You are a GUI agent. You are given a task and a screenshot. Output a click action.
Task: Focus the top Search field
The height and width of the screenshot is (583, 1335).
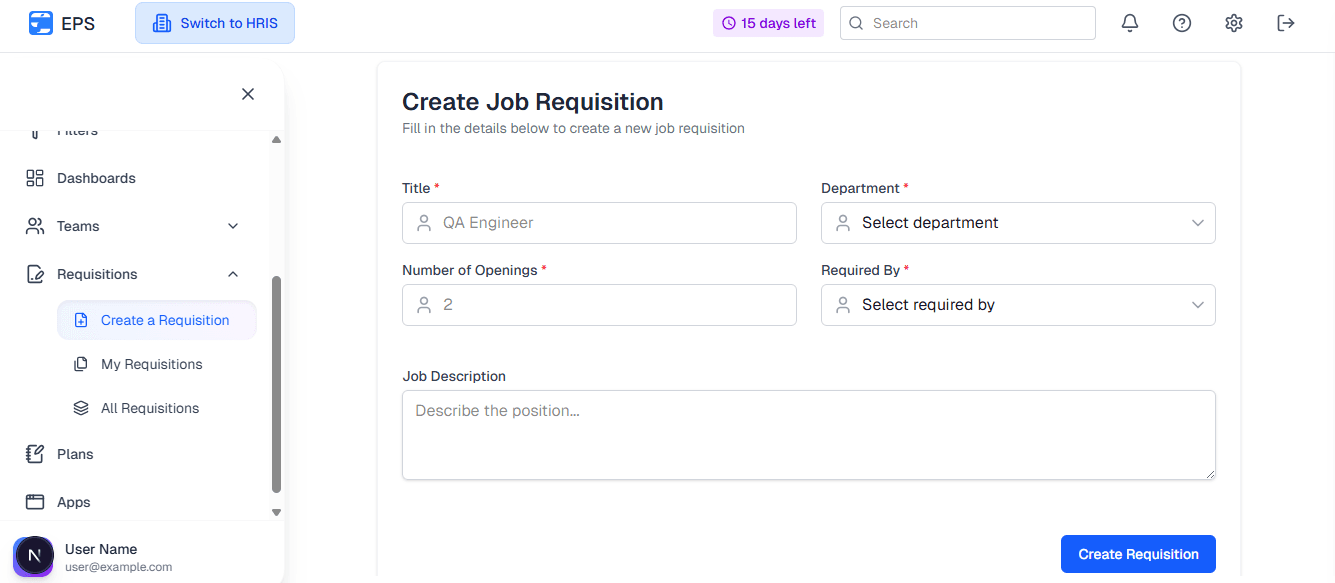pyautogui.click(x=968, y=23)
